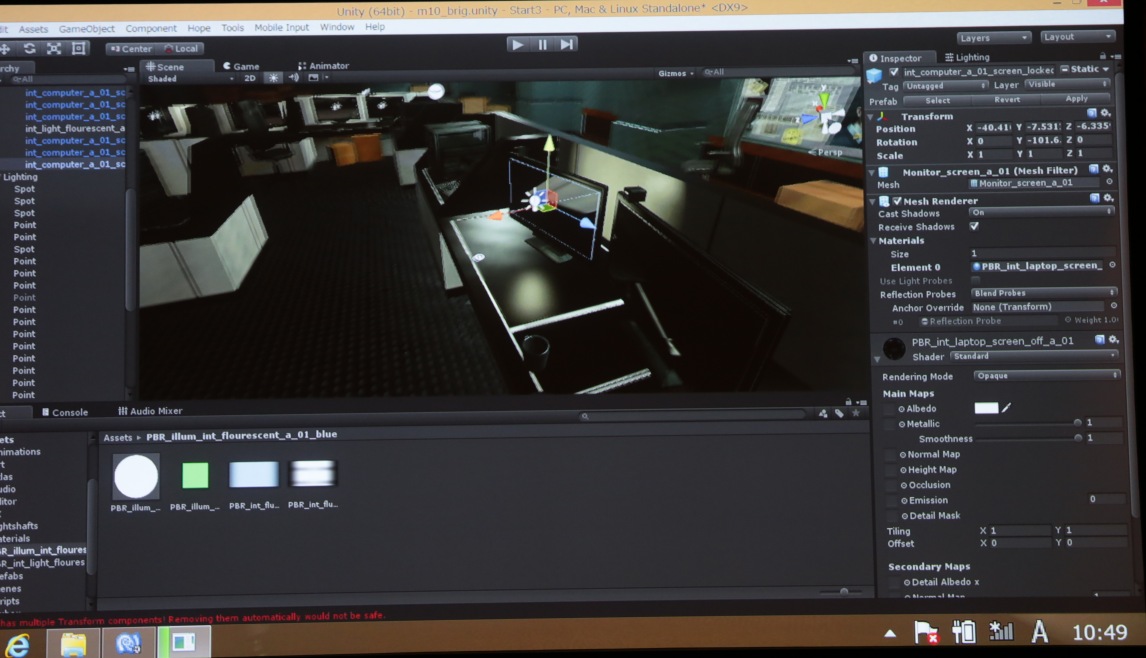Open the Transform component gear menu
This screenshot has height=658, width=1146.
(x=1106, y=114)
